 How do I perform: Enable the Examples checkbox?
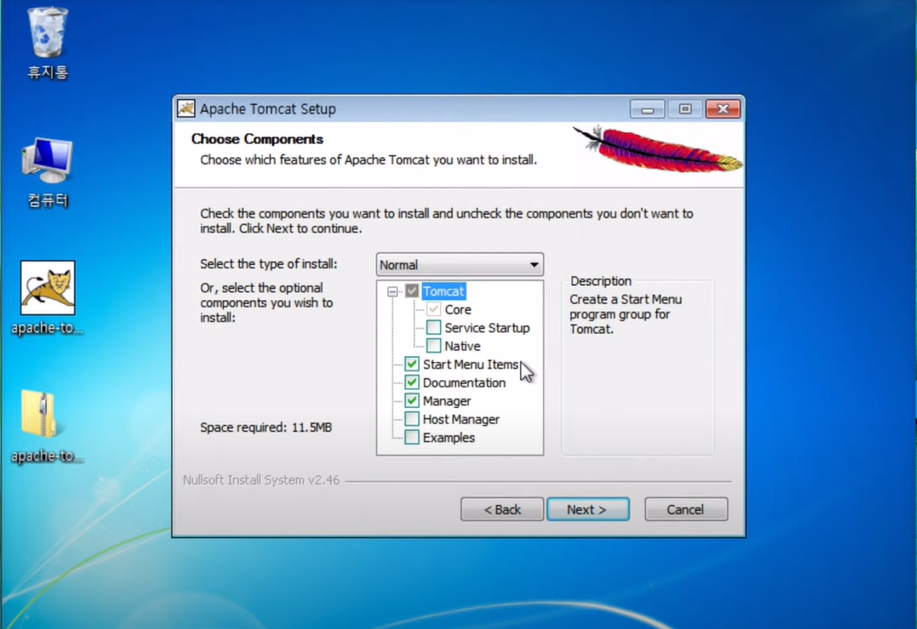click(412, 437)
